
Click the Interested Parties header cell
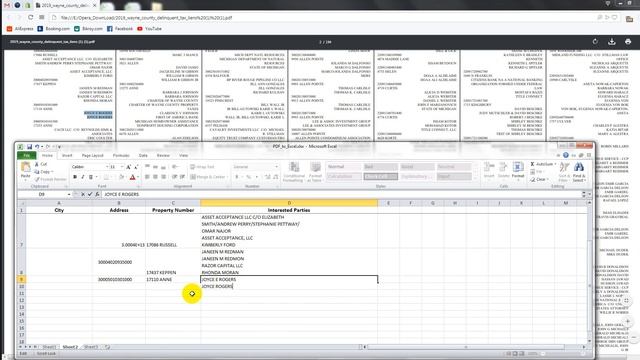[x=289, y=210]
